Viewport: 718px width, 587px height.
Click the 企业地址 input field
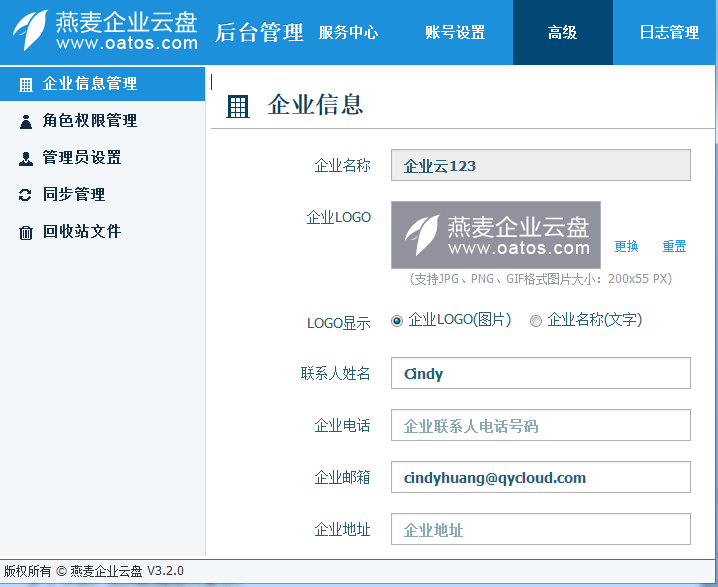tap(540, 529)
